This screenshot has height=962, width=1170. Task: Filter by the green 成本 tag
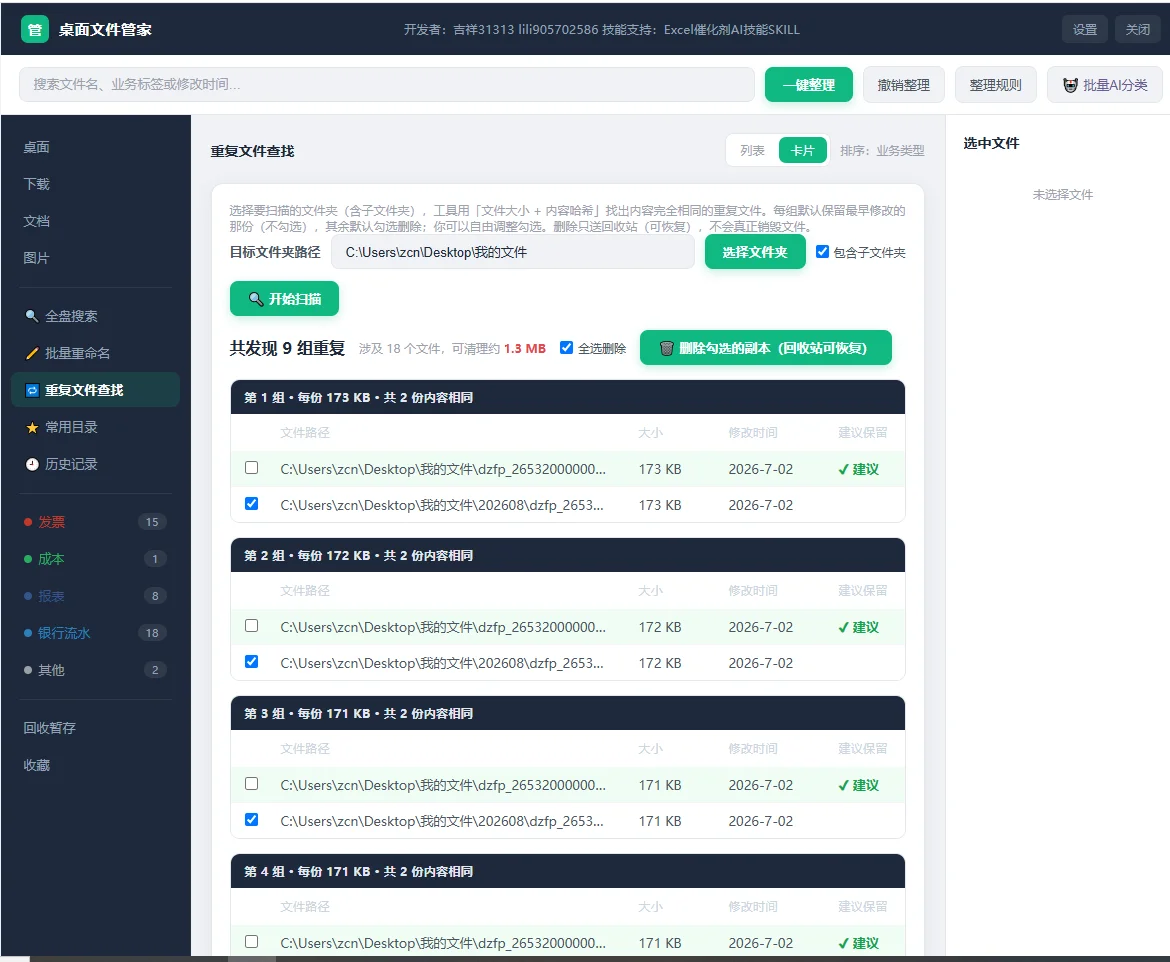[x=96, y=559]
